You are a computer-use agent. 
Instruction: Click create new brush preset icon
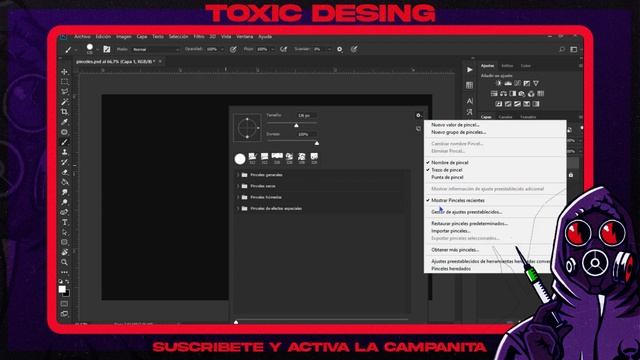pyautogui.click(x=418, y=129)
